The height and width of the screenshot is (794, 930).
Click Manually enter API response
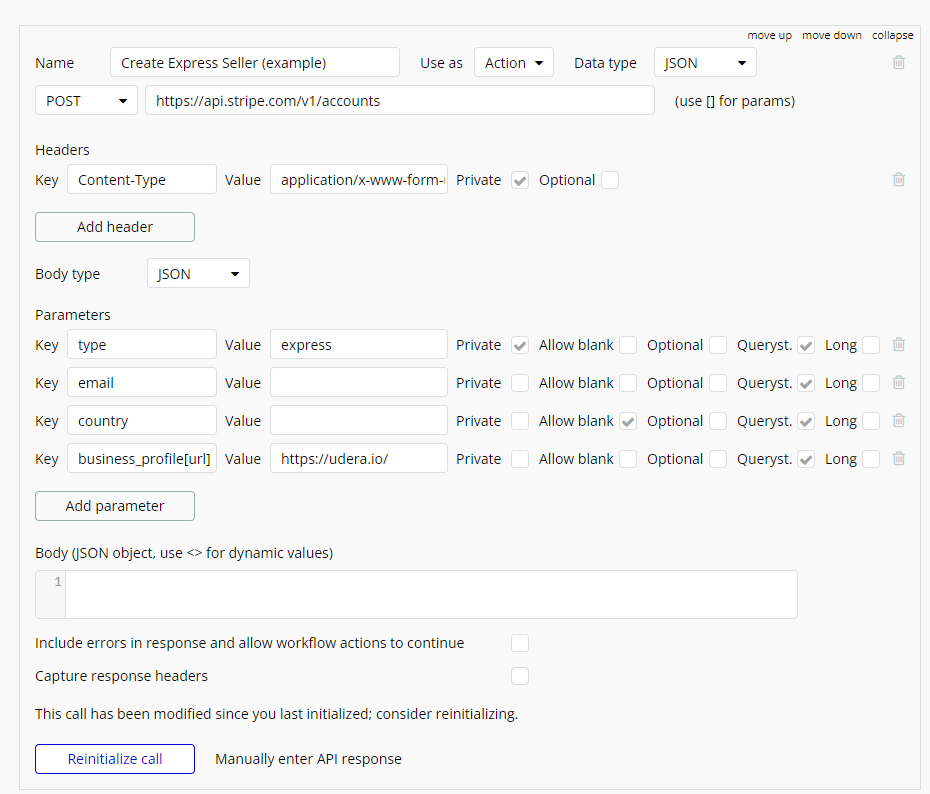pyautogui.click(x=308, y=759)
